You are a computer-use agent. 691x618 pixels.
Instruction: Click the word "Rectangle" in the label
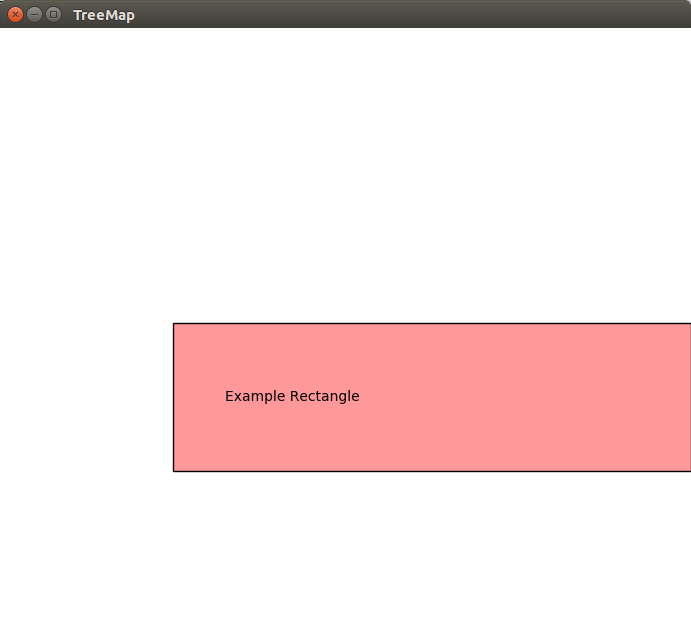tap(324, 396)
